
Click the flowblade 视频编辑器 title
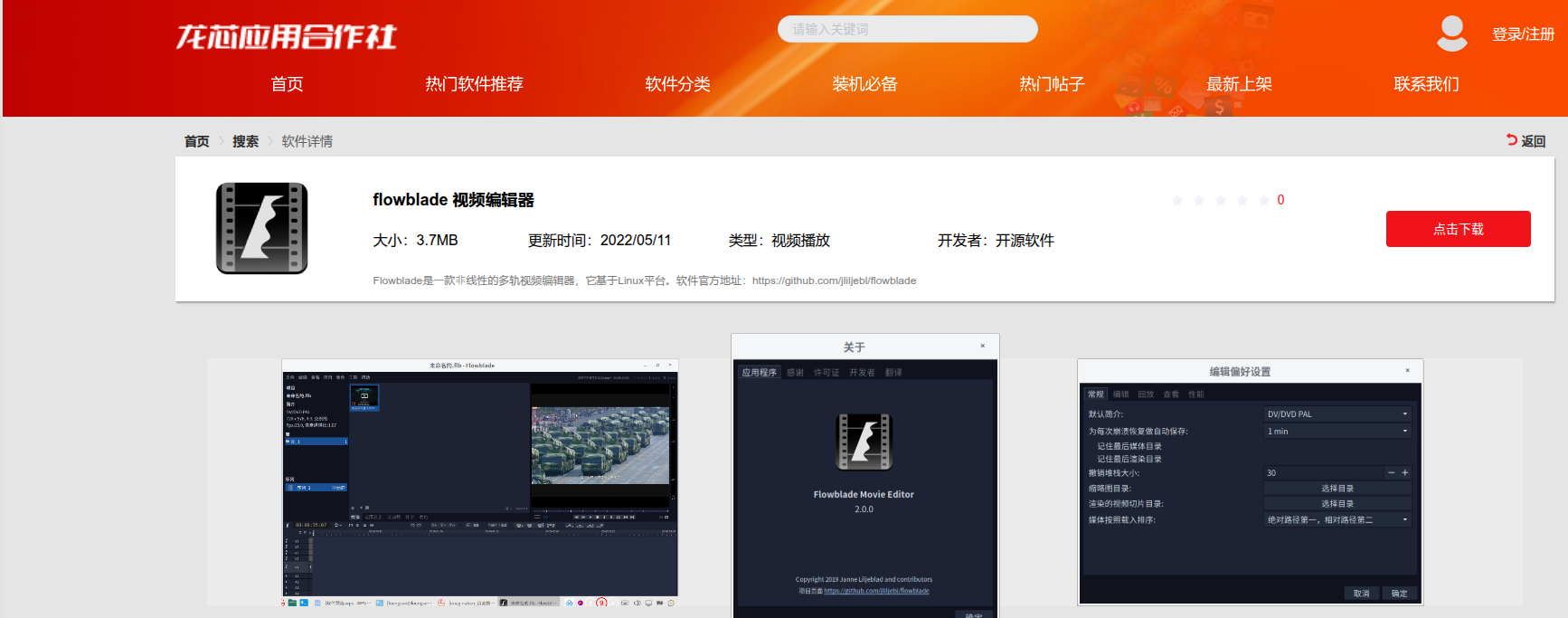click(454, 200)
